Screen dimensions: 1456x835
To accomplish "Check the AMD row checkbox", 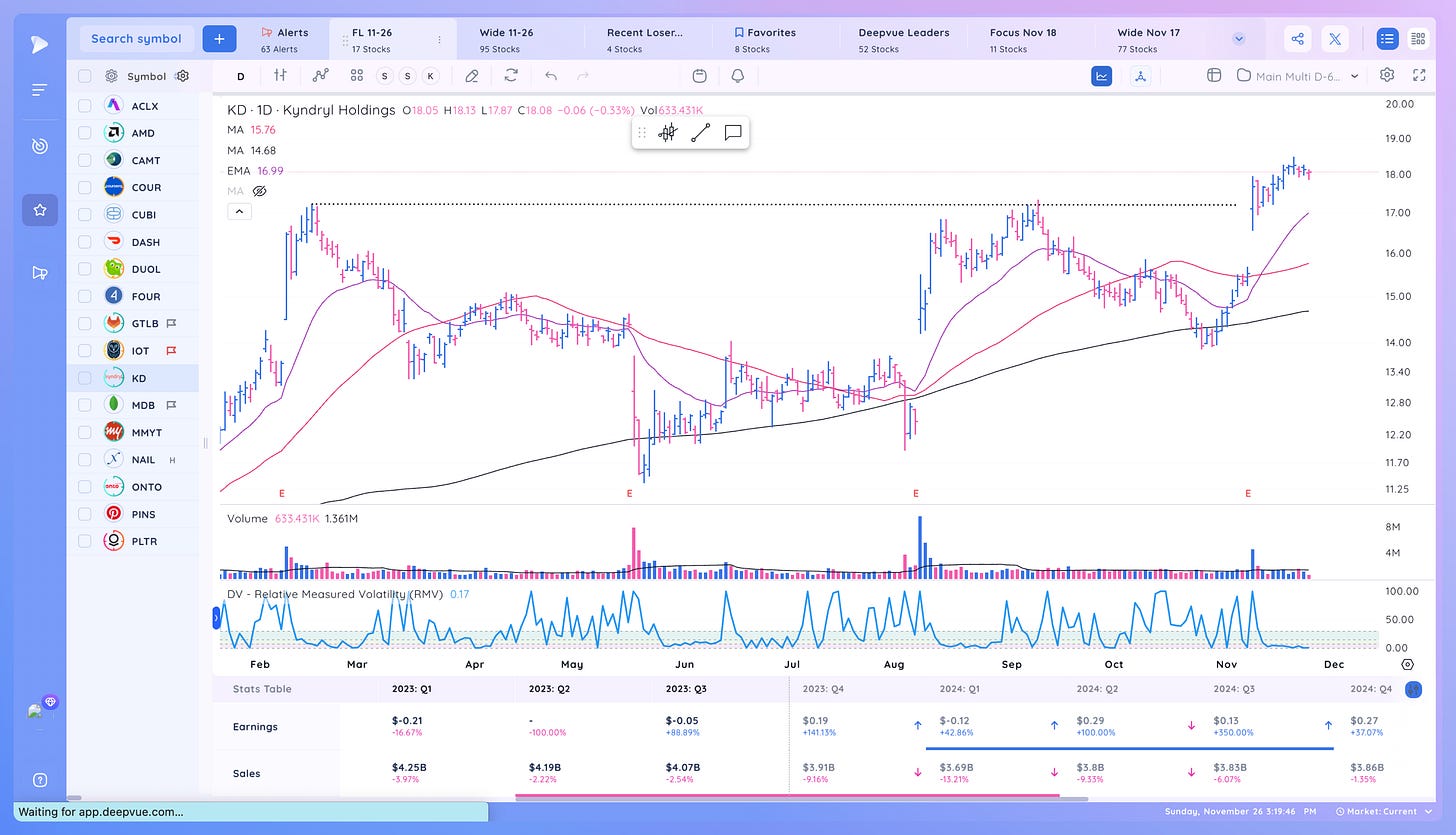I will coord(84,133).
